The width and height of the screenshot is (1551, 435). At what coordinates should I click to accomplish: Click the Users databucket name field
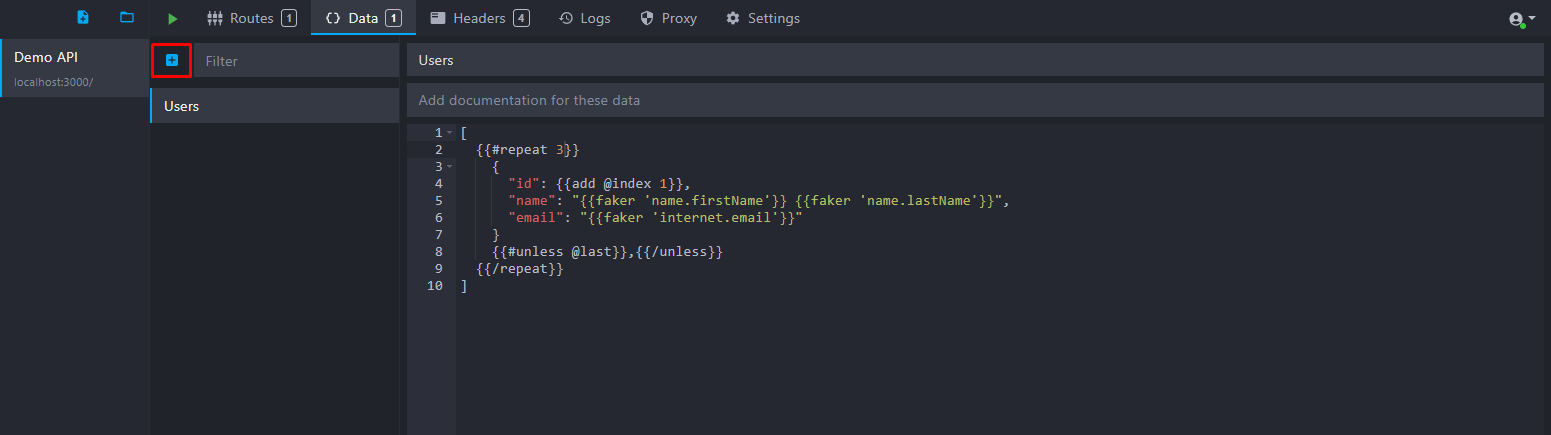pos(975,60)
